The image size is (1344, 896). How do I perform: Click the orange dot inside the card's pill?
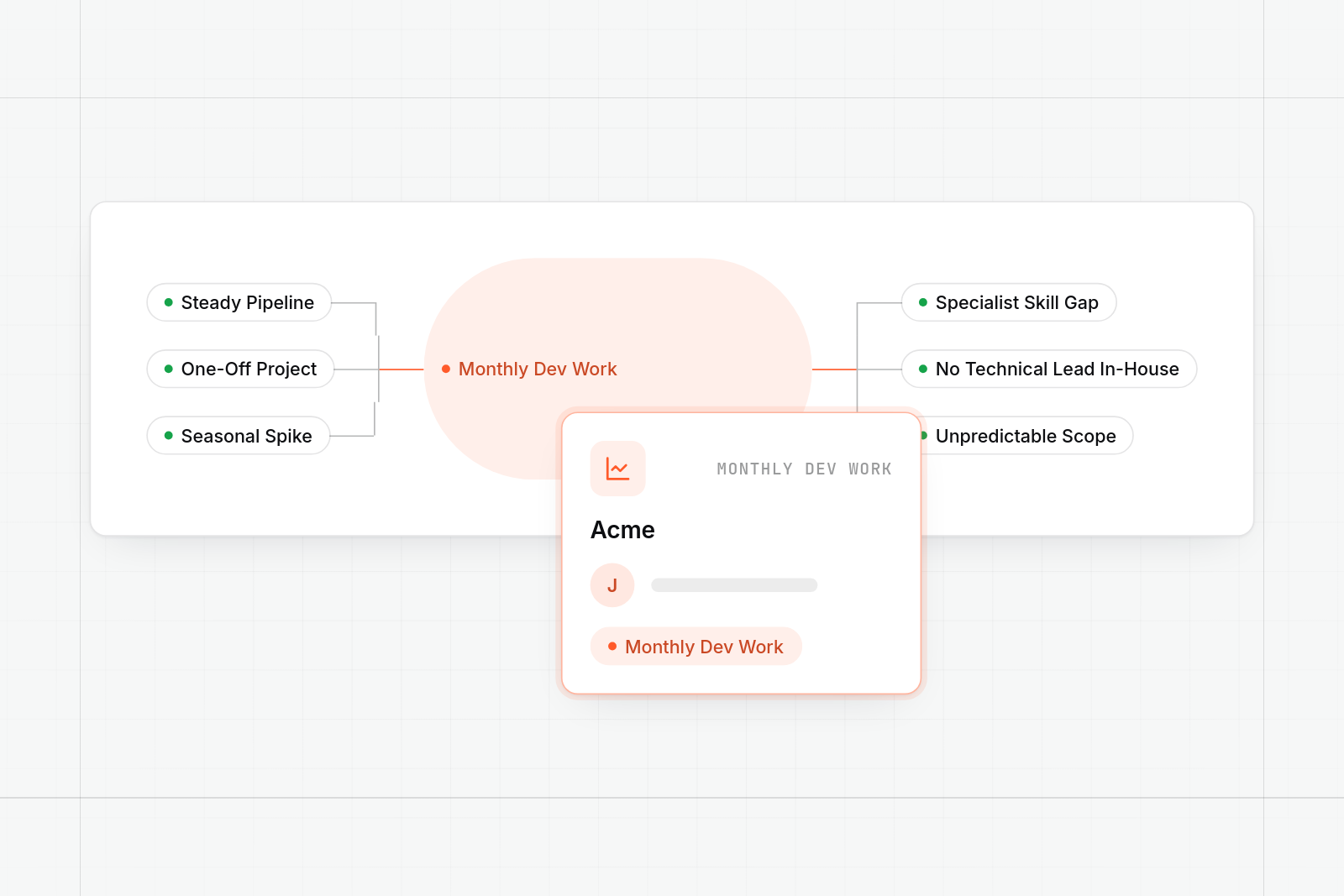(612, 647)
